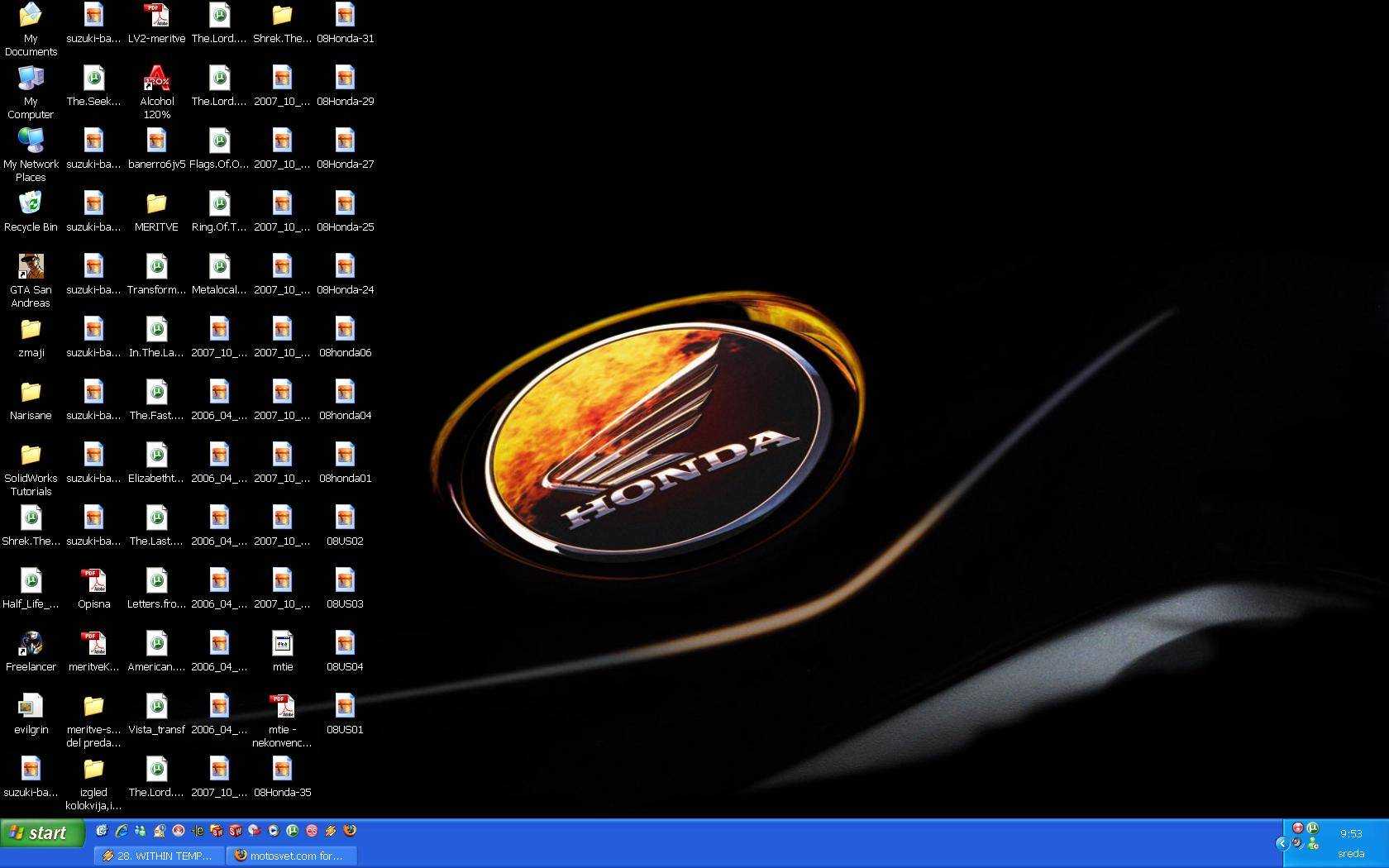Image resolution: width=1389 pixels, height=868 pixels.
Task: Select the 08honda04 image
Action: click(345, 400)
